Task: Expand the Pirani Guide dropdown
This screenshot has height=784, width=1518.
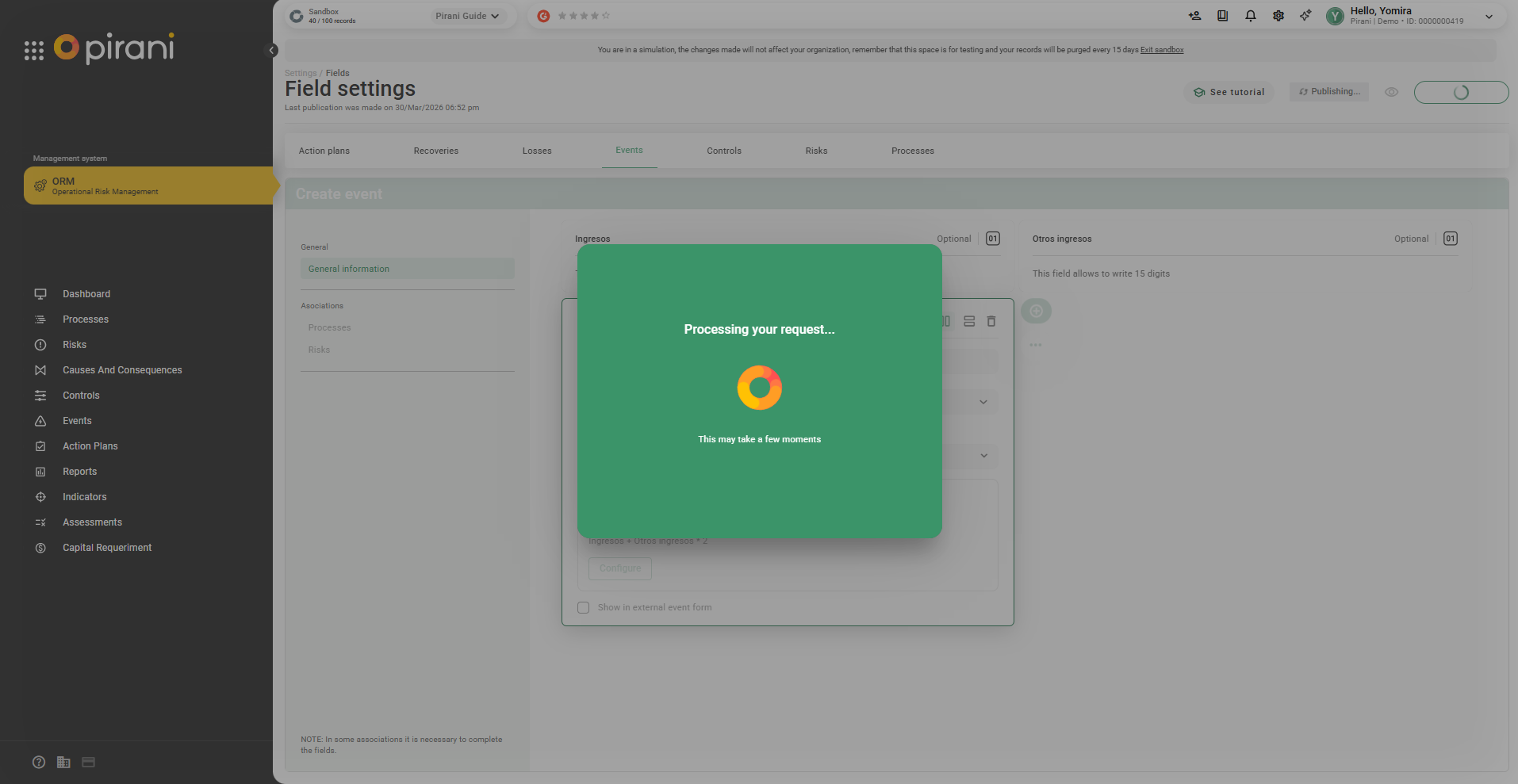Action: point(467,16)
